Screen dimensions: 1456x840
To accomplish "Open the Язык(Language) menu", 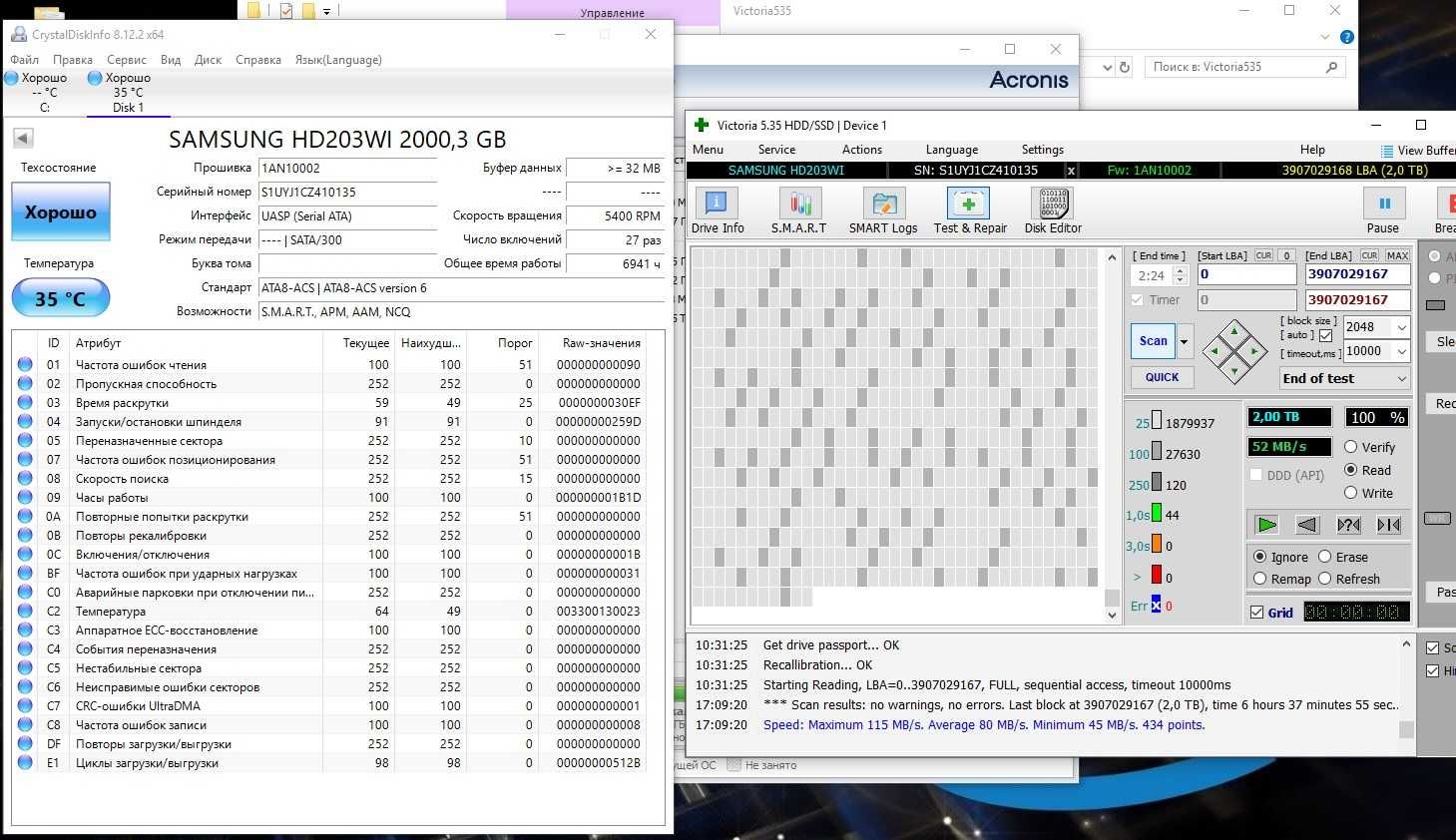I will pos(338,60).
